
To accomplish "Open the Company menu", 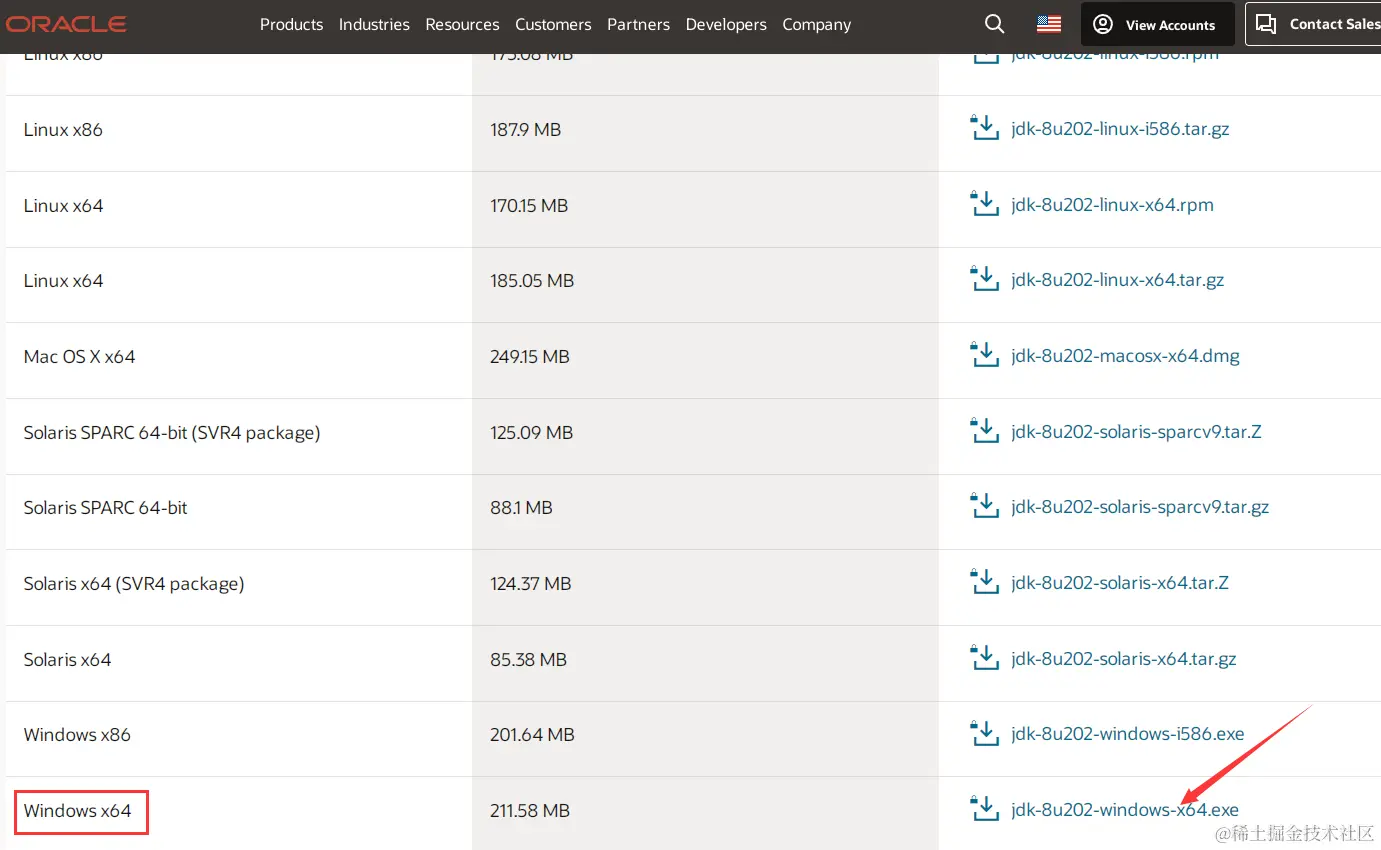I will [816, 24].
